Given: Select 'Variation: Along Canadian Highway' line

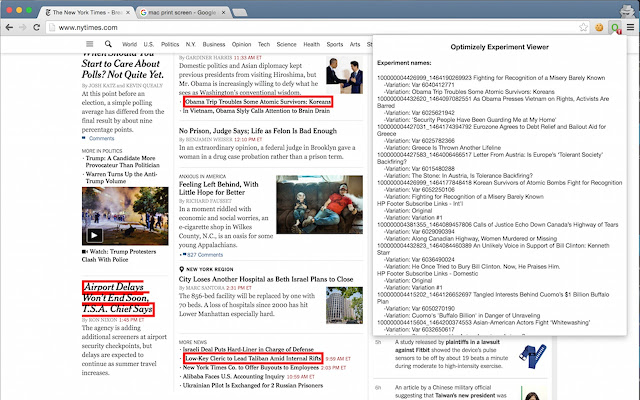Looking at the screenshot, I should [471, 239].
